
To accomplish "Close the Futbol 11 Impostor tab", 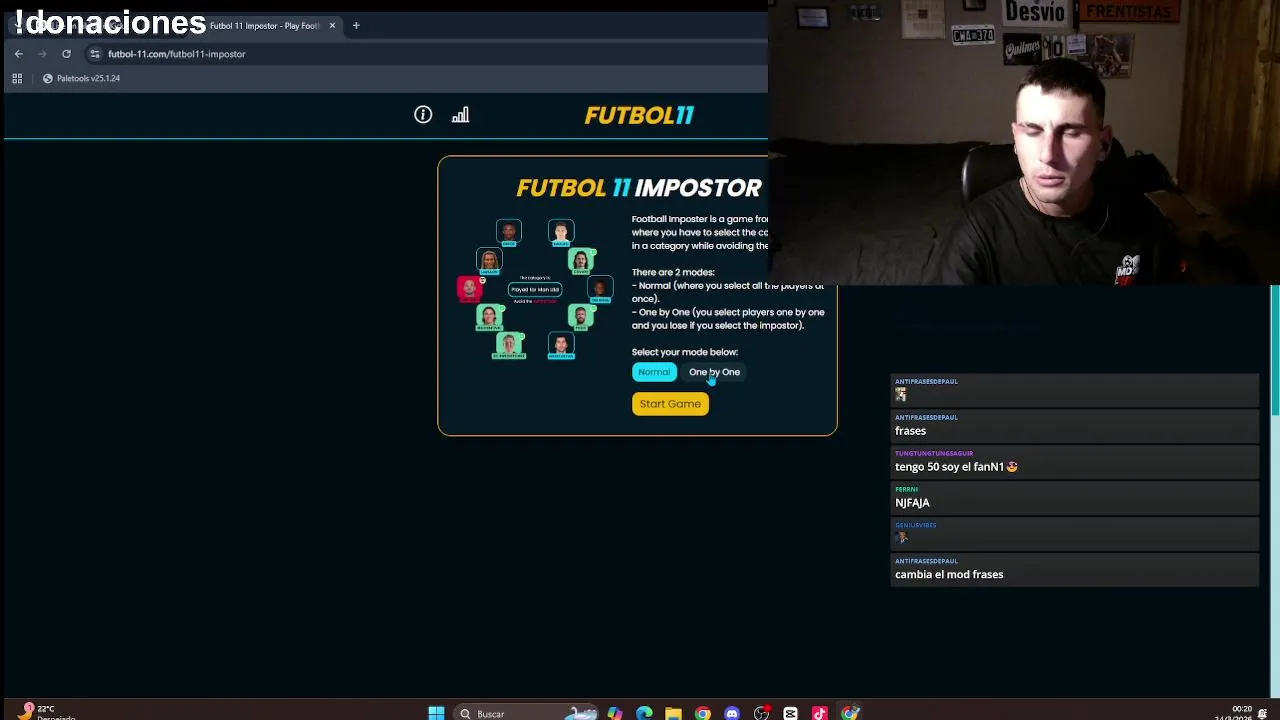I will pyautogui.click(x=332, y=25).
